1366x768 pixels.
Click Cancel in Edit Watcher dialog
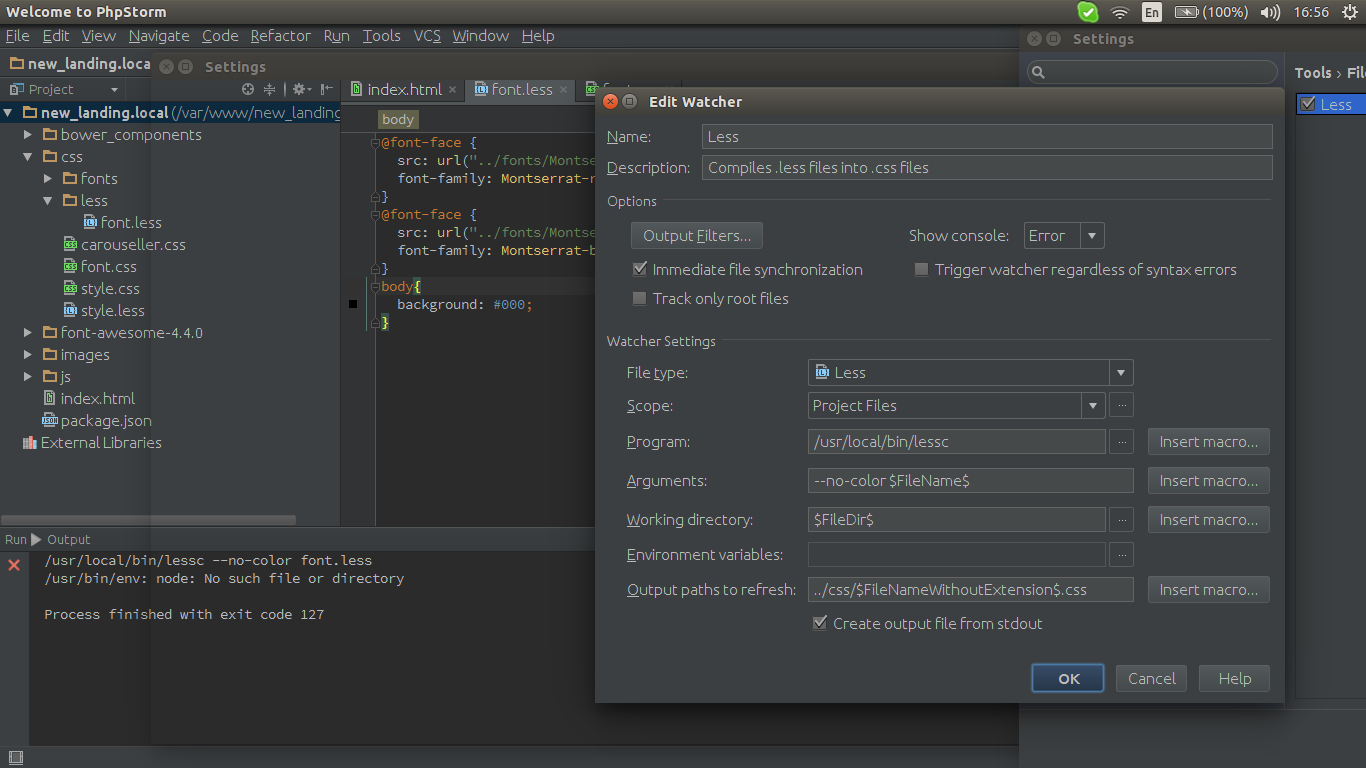[1151, 678]
